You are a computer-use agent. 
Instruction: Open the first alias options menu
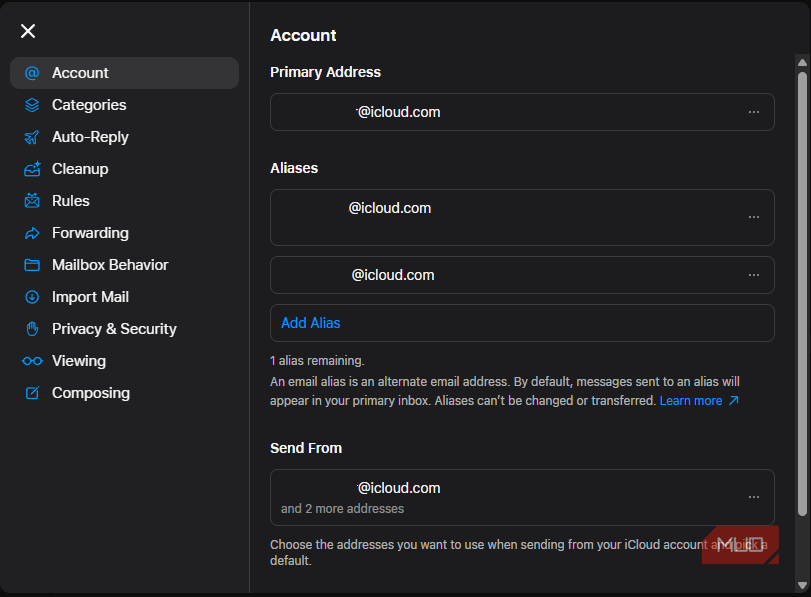pos(753,217)
